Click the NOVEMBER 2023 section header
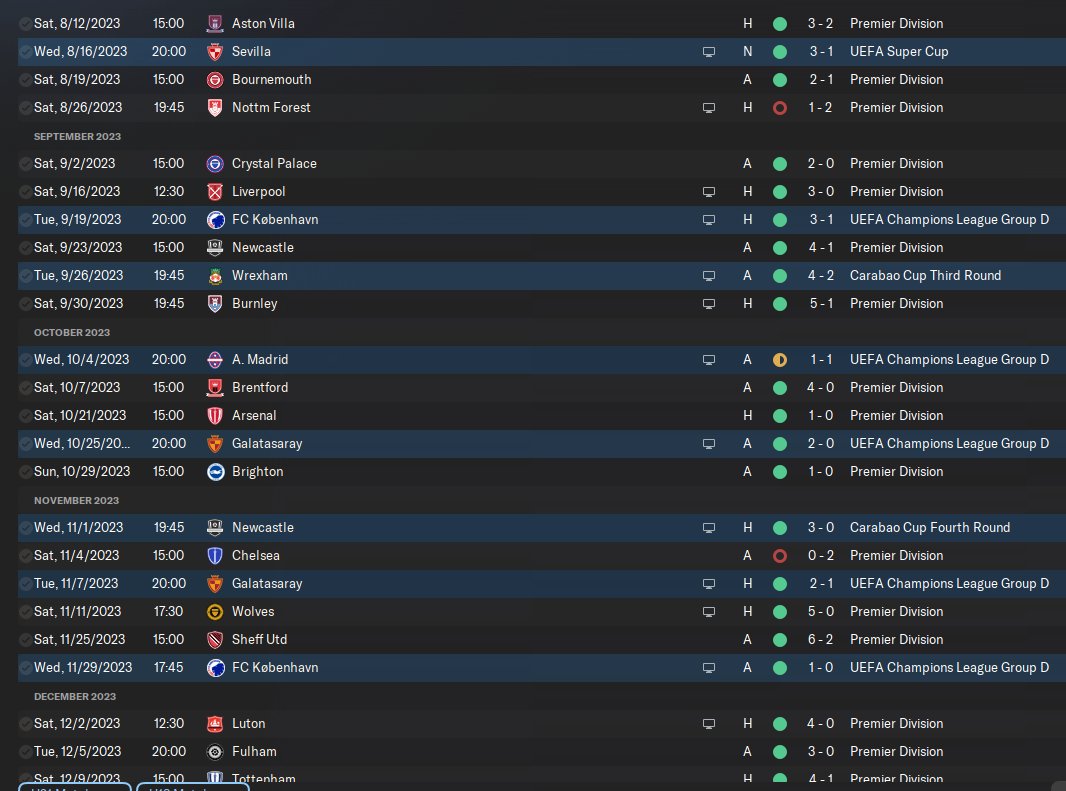 click(76, 500)
